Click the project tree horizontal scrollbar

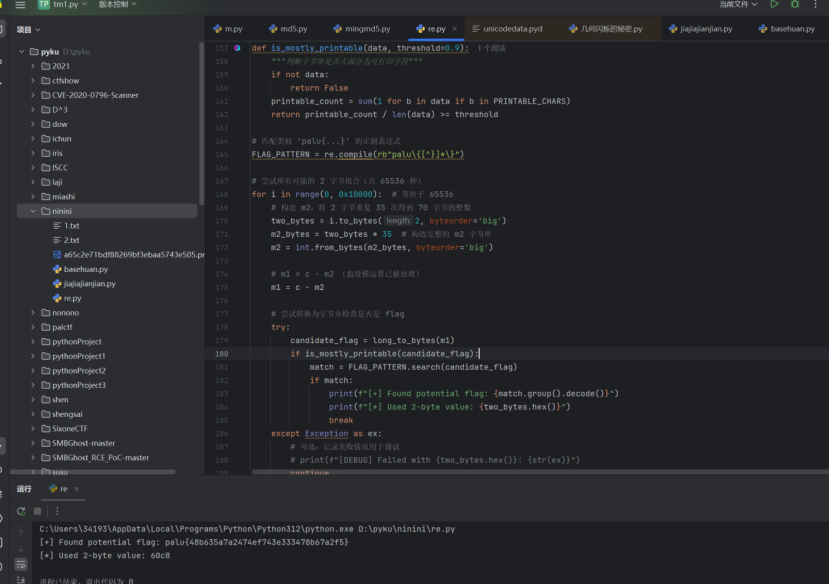(x=93, y=471)
